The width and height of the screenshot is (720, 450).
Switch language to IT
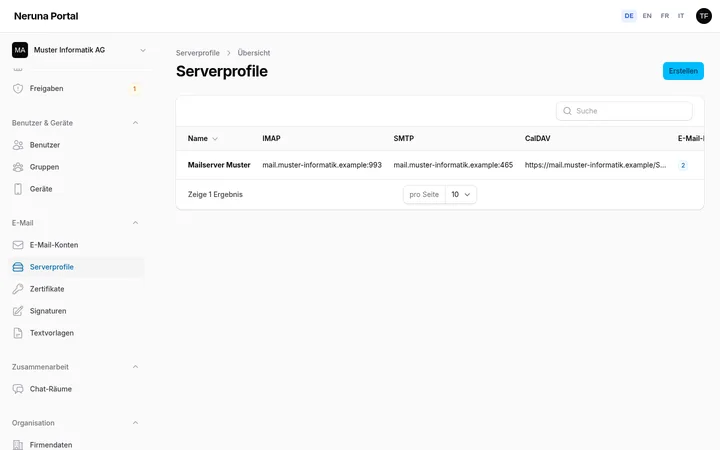(x=681, y=16)
